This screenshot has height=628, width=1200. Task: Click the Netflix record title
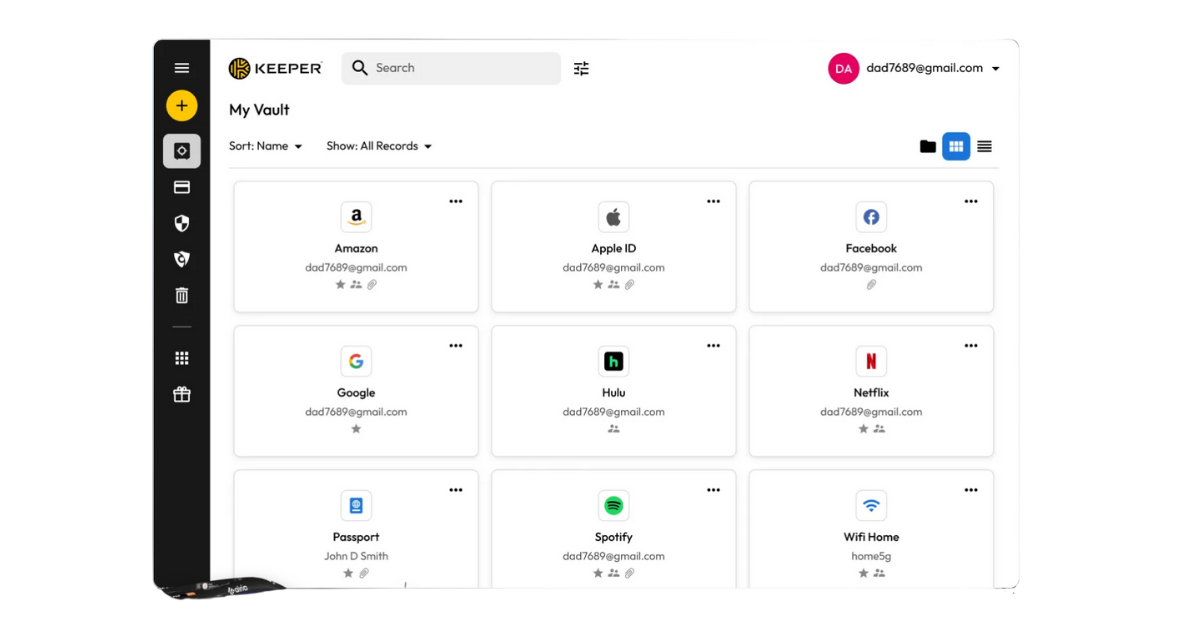pos(871,393)
